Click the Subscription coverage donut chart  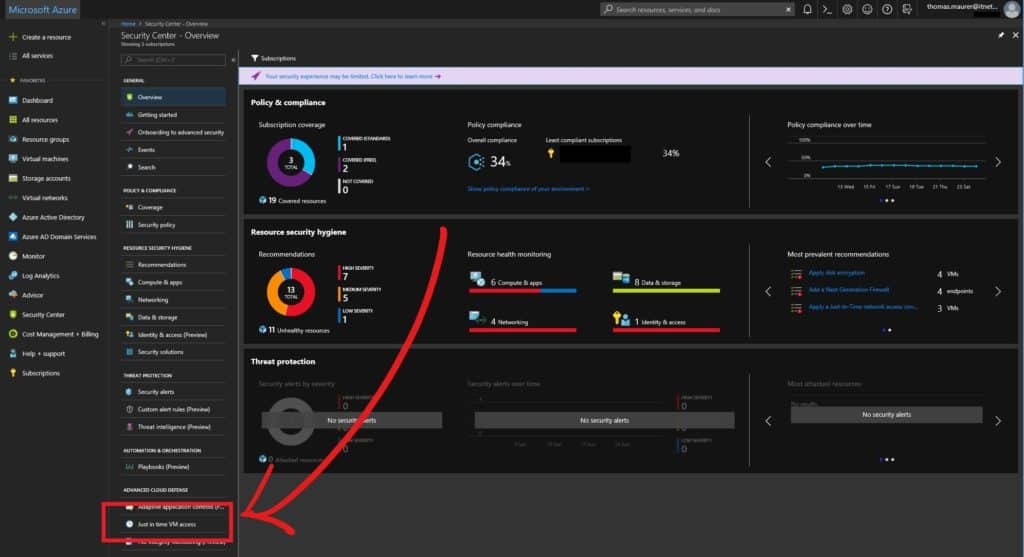(x=291, y=163)
